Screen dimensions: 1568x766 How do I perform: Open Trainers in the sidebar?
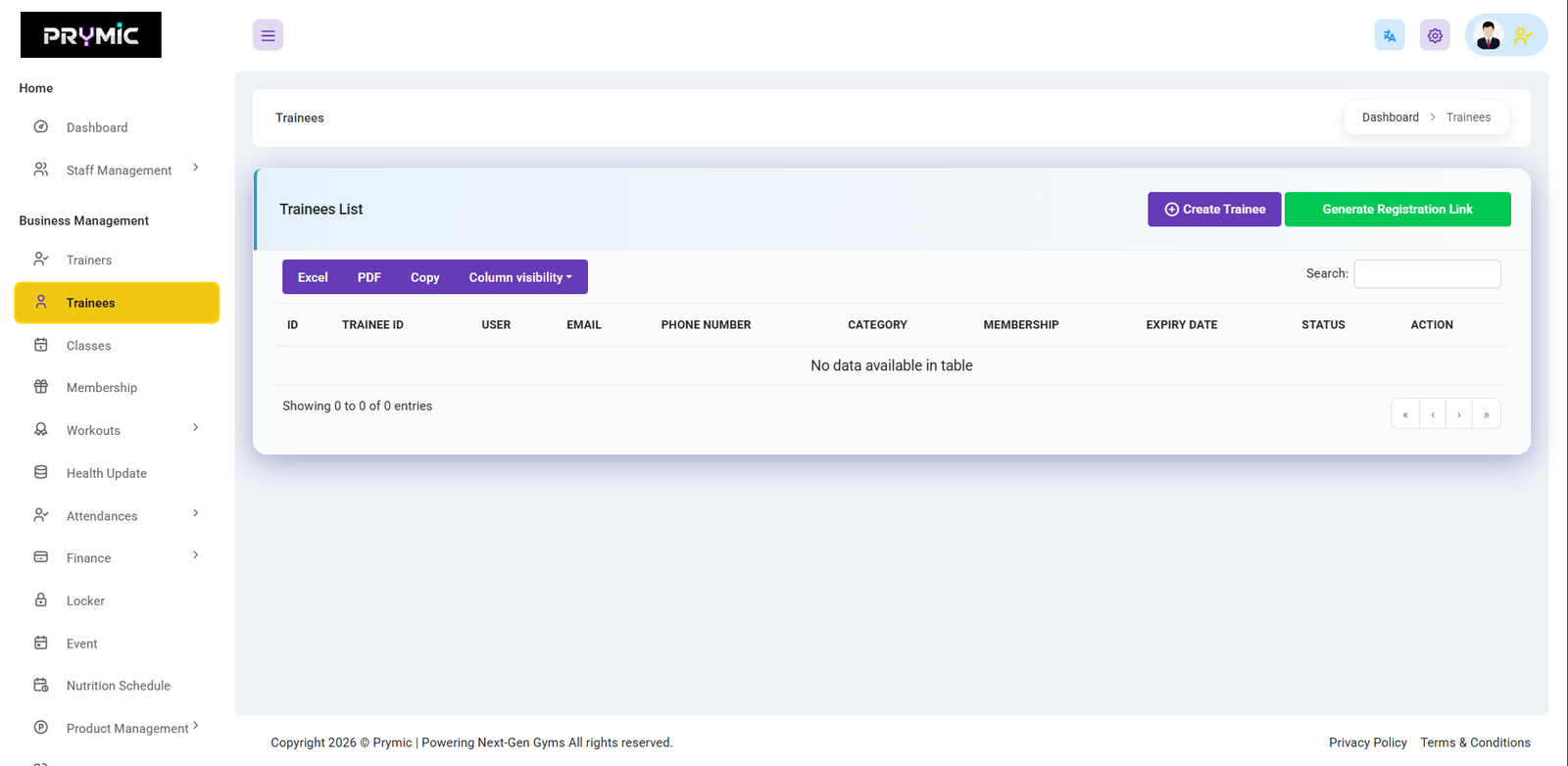pos(89,260)
